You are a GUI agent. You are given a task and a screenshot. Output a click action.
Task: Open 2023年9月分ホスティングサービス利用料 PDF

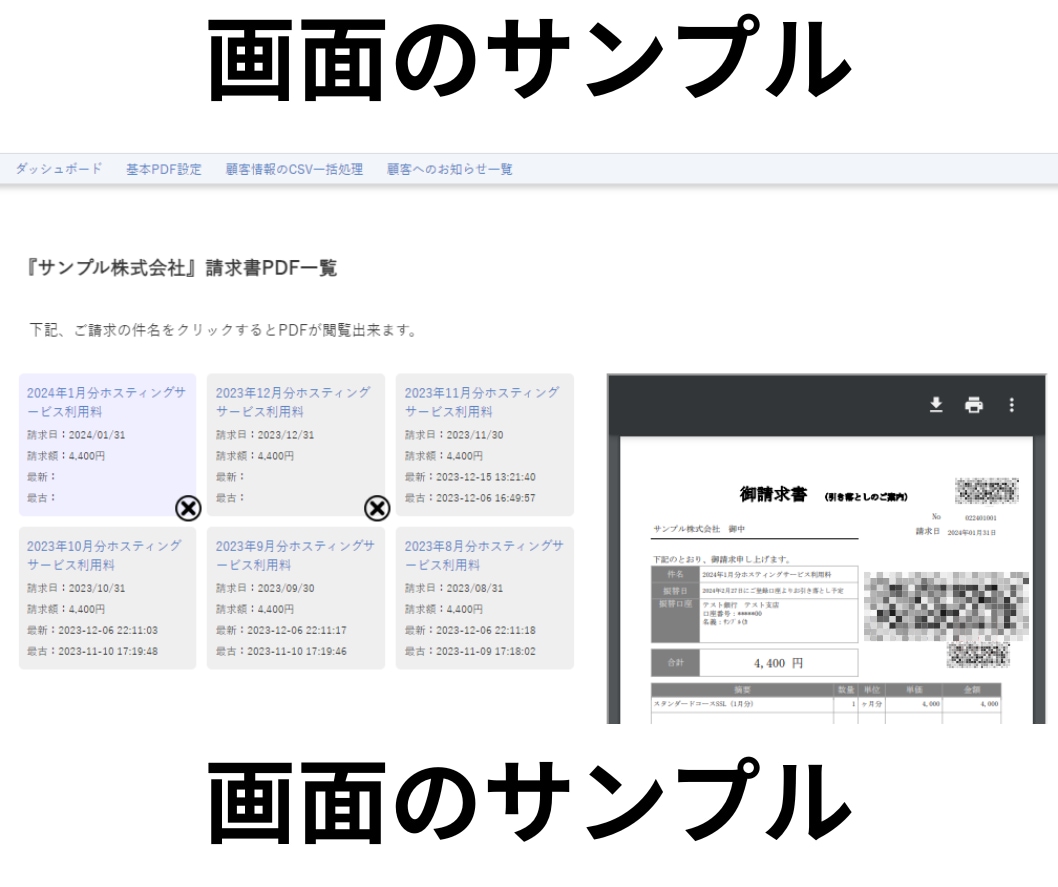[x=295, y=555]
